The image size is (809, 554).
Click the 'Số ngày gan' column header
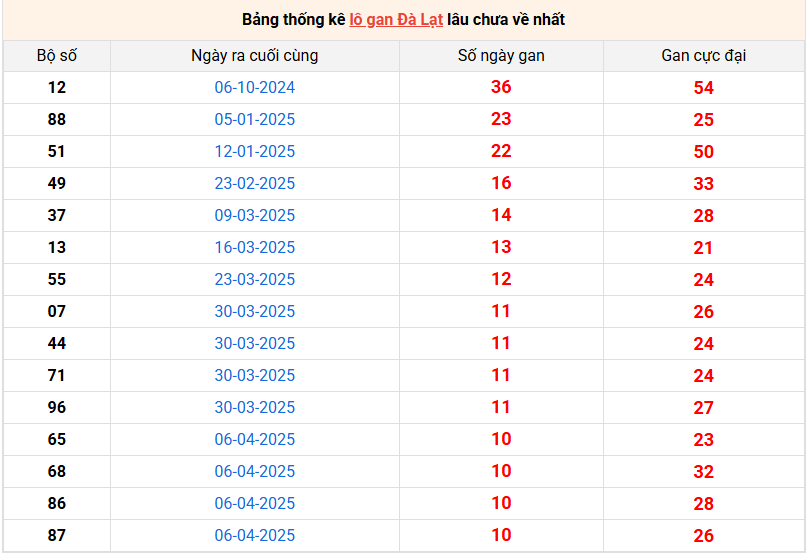coord(501,56)
